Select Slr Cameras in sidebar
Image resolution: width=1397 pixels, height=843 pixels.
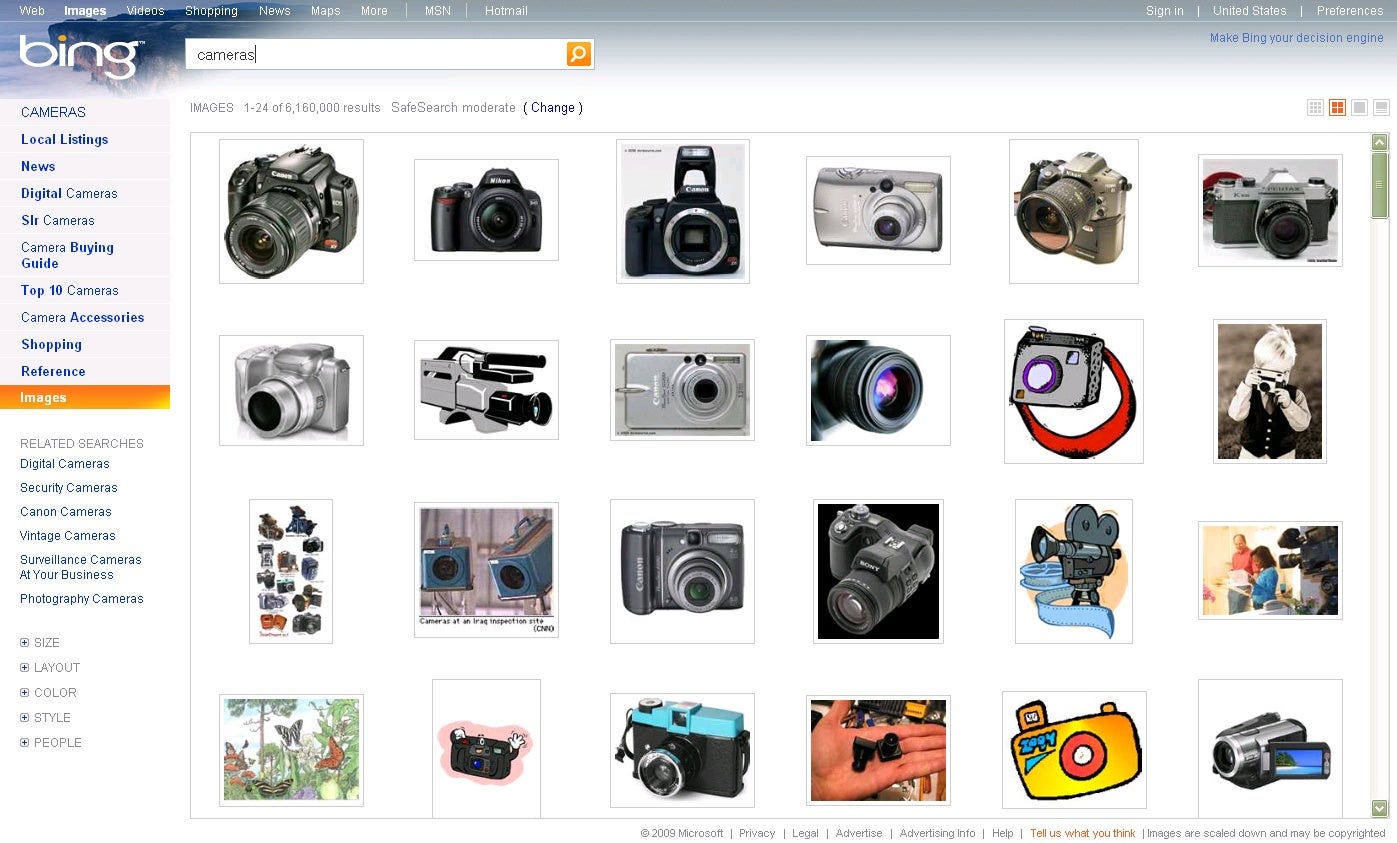click(x=58, y=220)
